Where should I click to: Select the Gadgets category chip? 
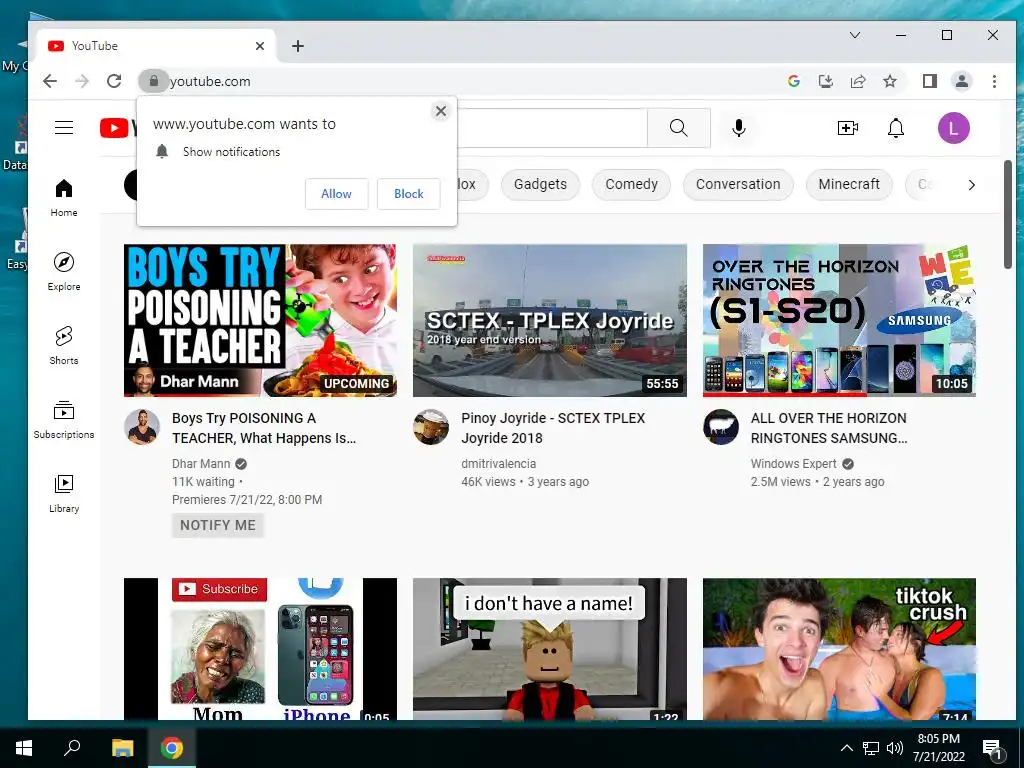coord(540,184)
